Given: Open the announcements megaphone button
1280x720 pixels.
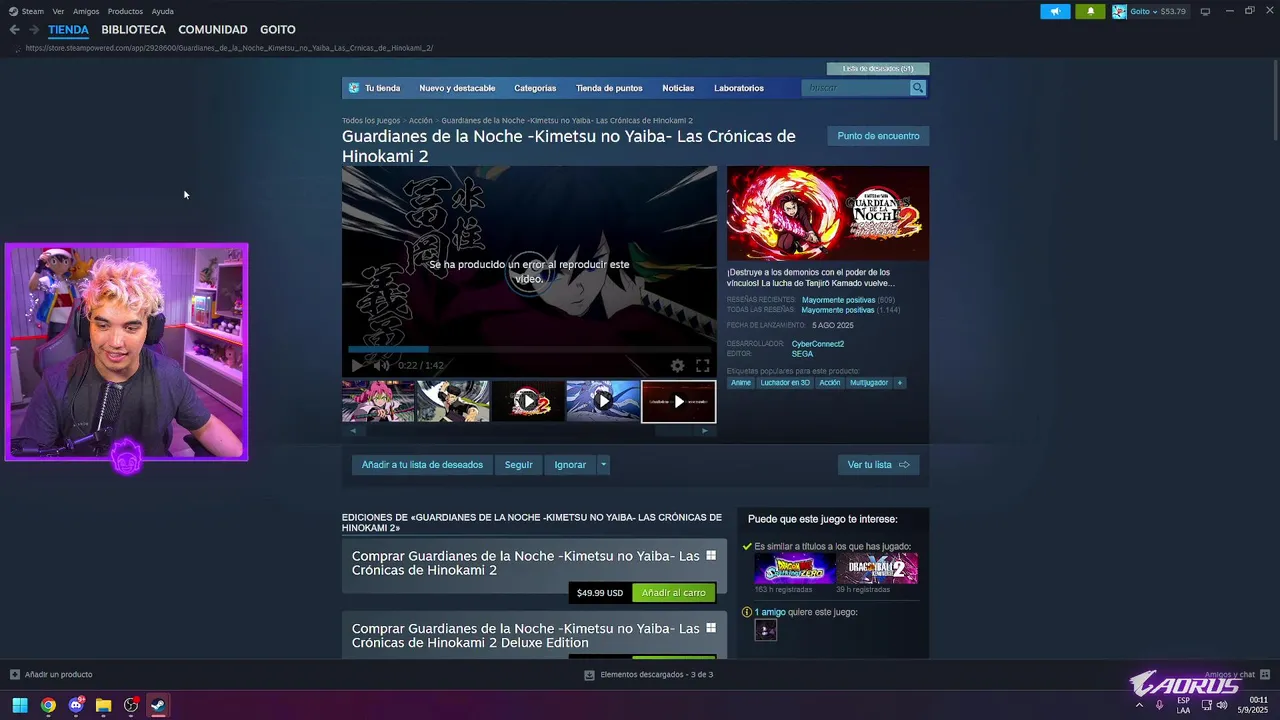Looking at the screenshot, I should (1055, 12).
